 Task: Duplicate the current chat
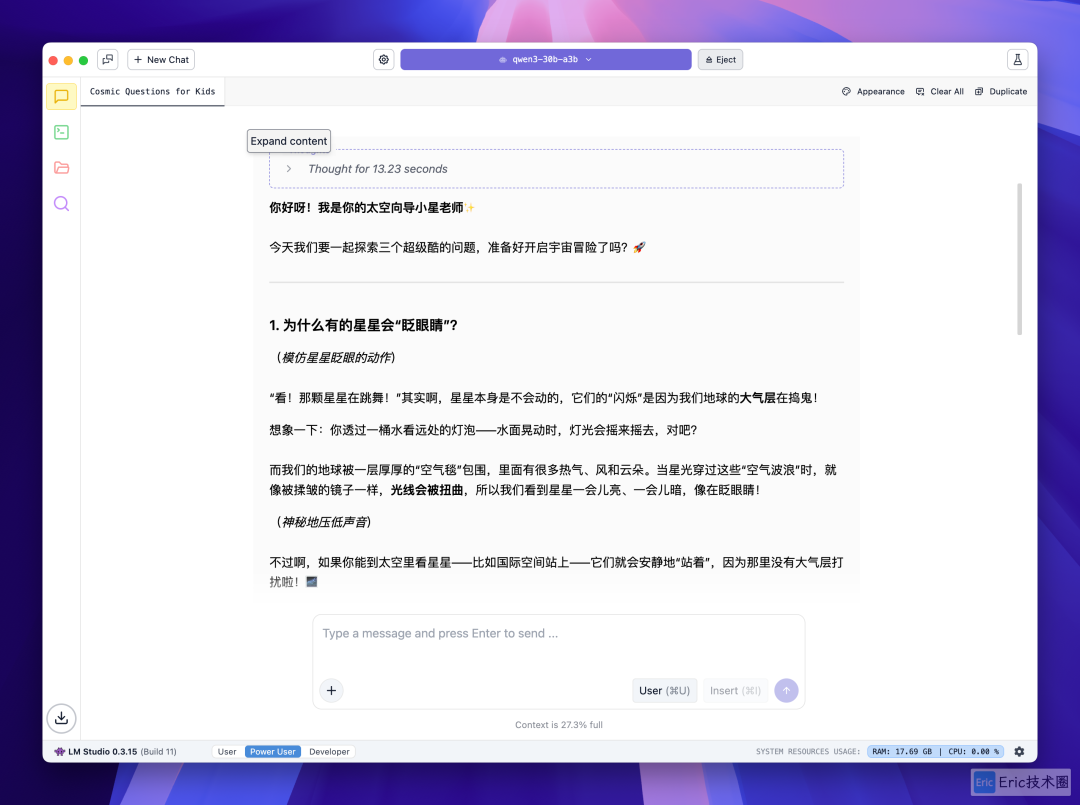pyautogui.click(x=1001, y=92)
